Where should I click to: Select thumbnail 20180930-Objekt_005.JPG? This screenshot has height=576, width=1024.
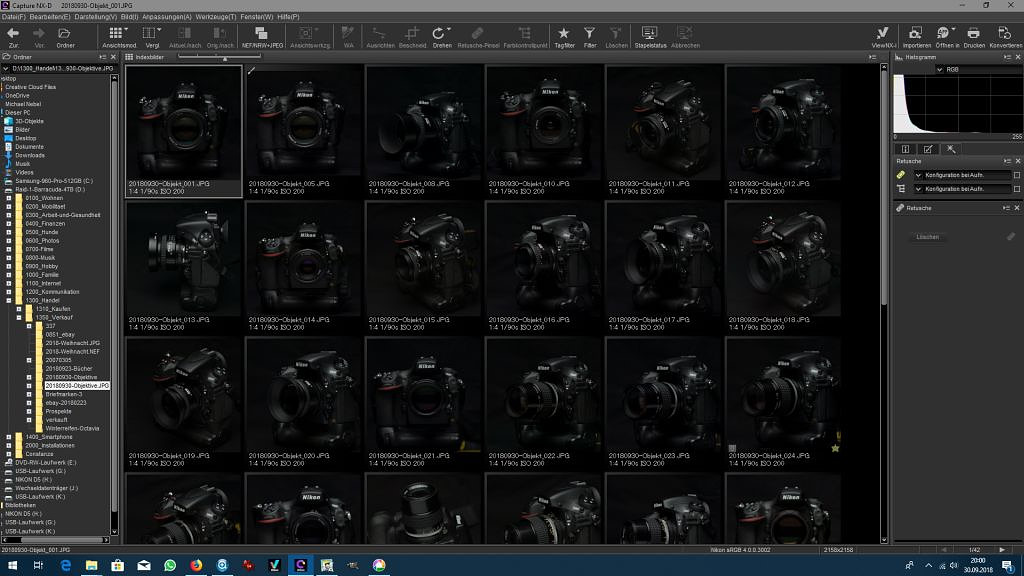coord(303,130)
